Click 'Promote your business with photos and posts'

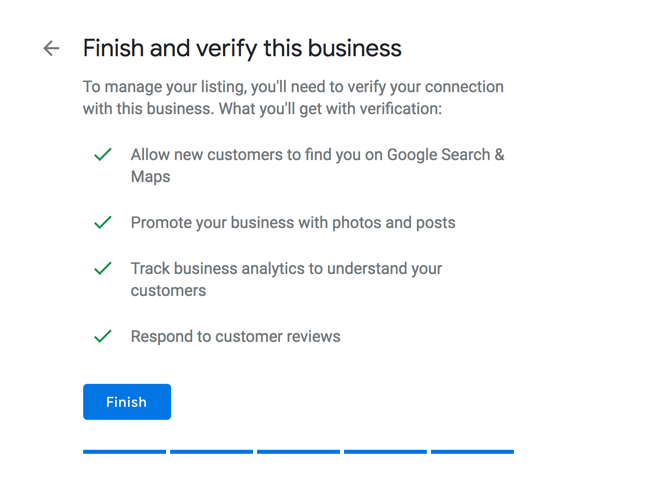coord(293,223)
